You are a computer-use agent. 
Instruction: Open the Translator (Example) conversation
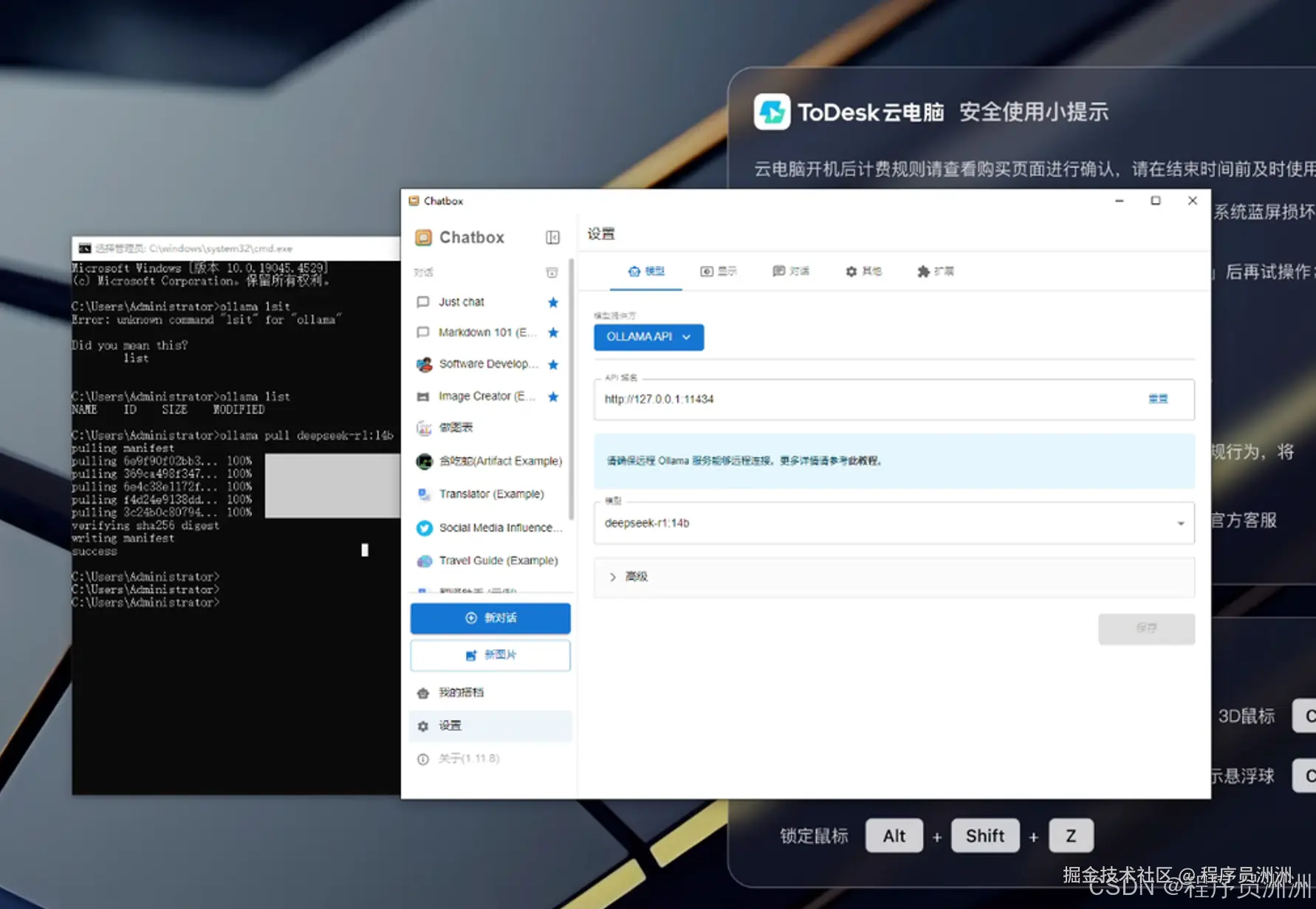(489, 494)
